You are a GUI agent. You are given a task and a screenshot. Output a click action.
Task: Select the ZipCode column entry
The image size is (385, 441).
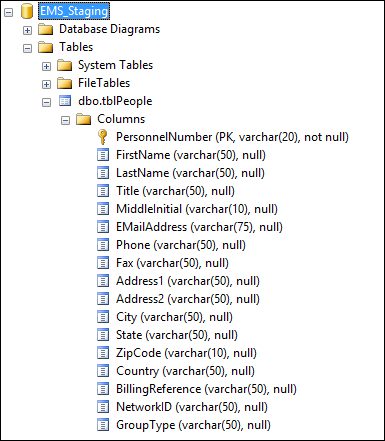(186, 353)
